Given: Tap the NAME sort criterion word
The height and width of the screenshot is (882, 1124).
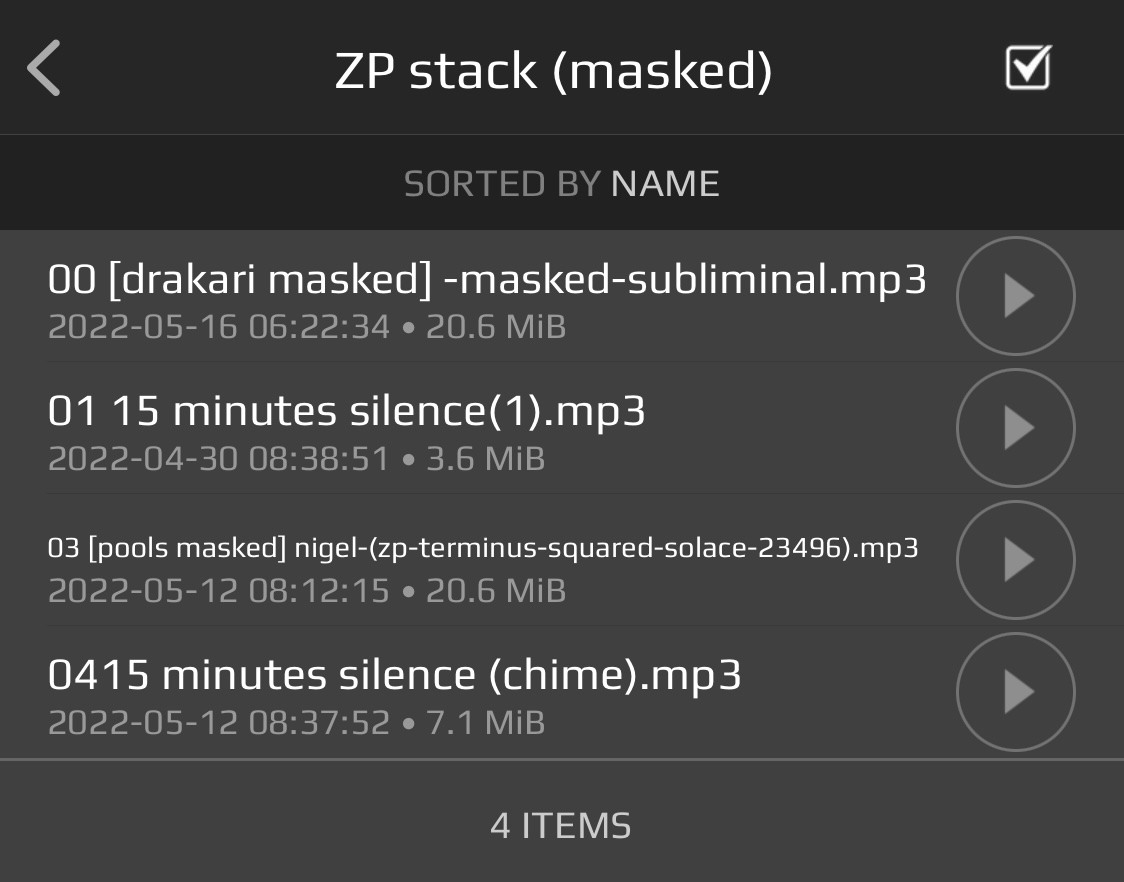Looking at the screenshot, I should pyautogui.click(x=665, y=184).
